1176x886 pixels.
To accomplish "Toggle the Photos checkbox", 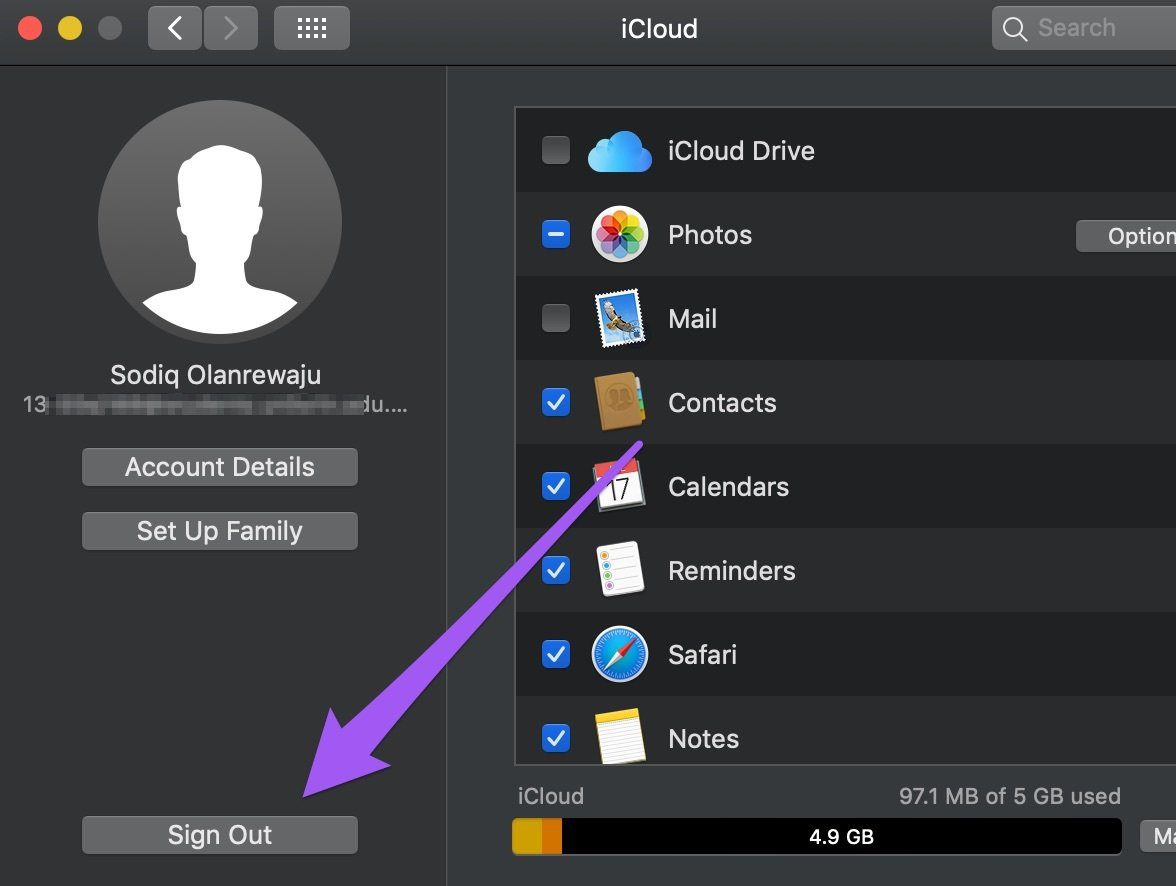I will 556,234.
